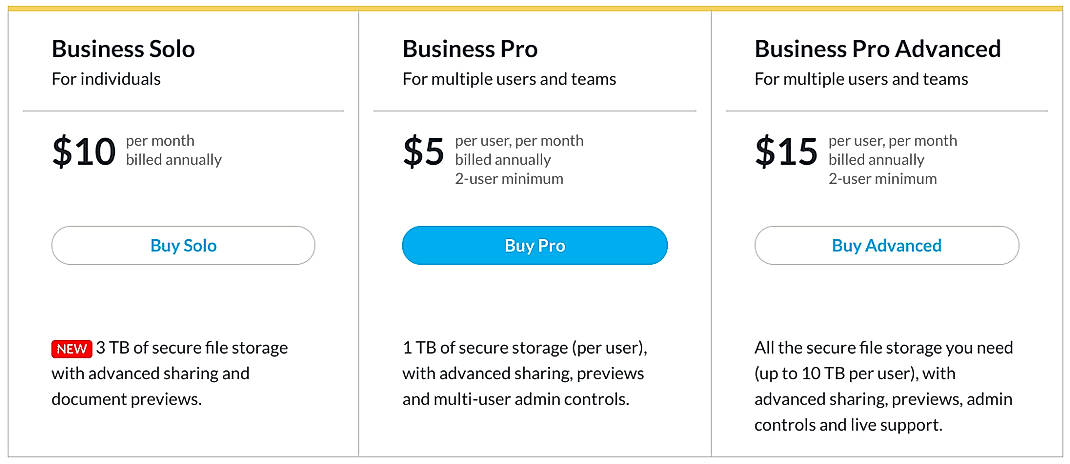Viewport: 1070px width, 464px height.
Task: Click the blue Buy Pro button
Action: [x=534, y=246]
